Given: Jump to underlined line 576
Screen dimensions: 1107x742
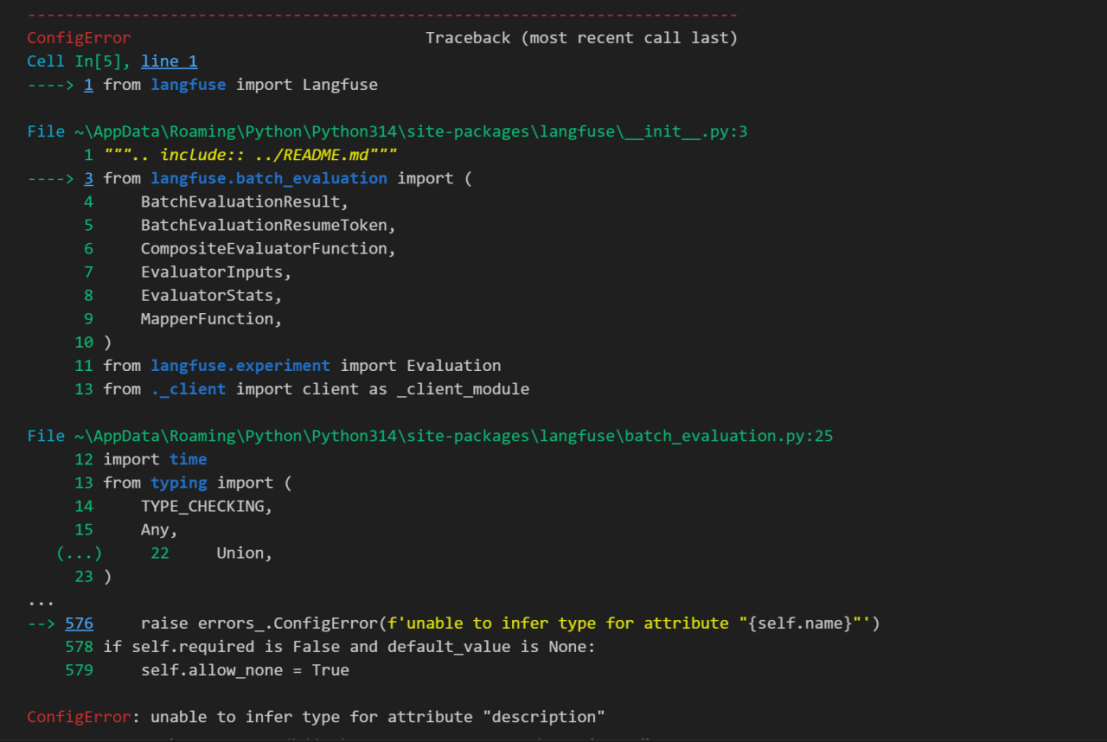Looking at the screenshot, I should [x=79, y=623].
